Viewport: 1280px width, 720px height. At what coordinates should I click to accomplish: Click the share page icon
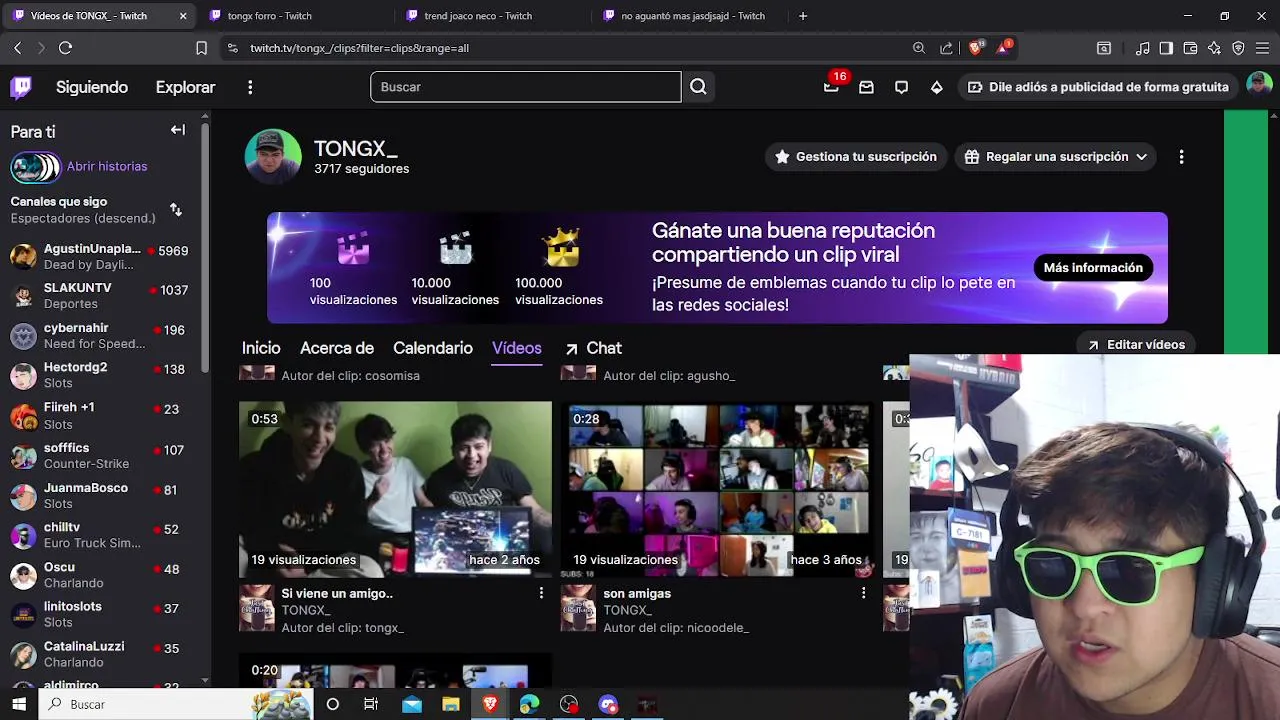946,48
